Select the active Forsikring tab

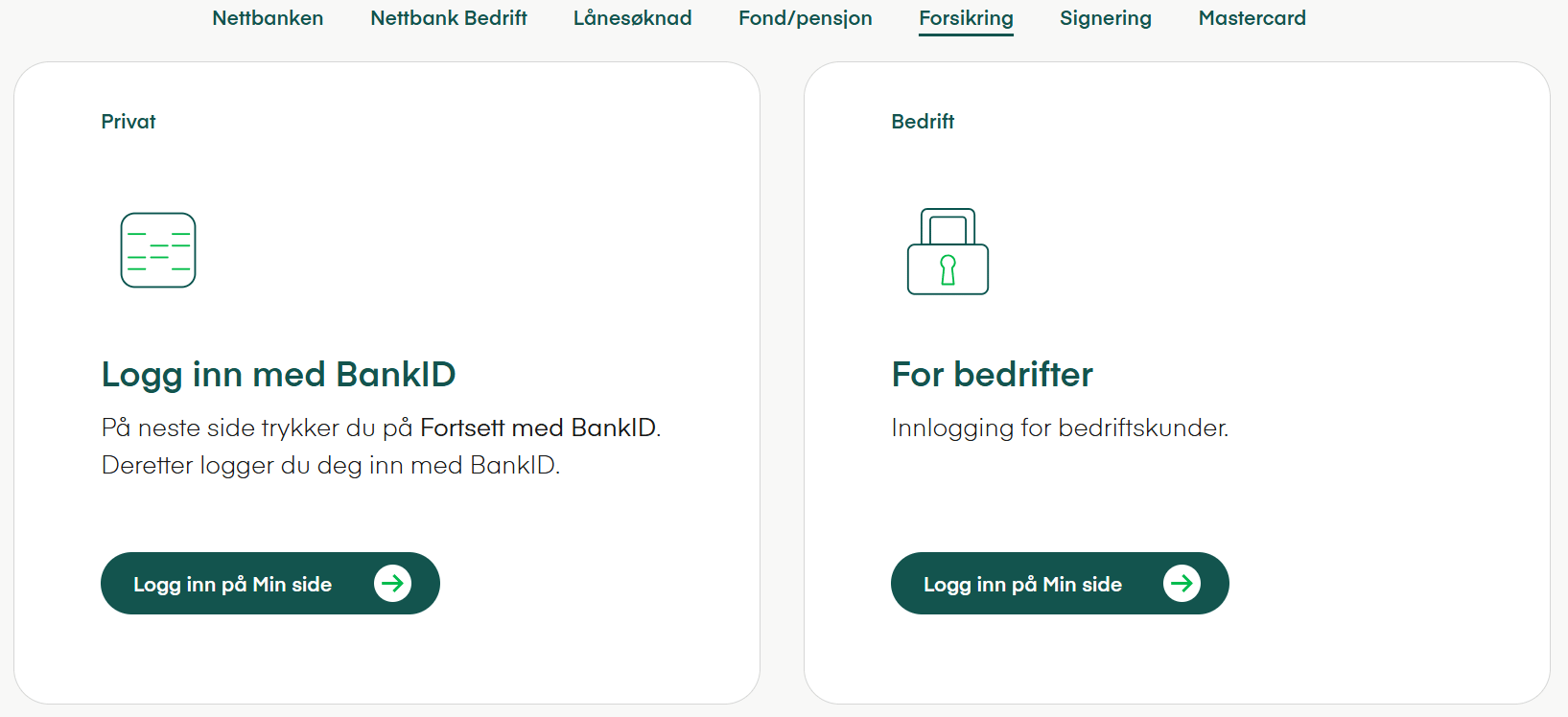966,18
